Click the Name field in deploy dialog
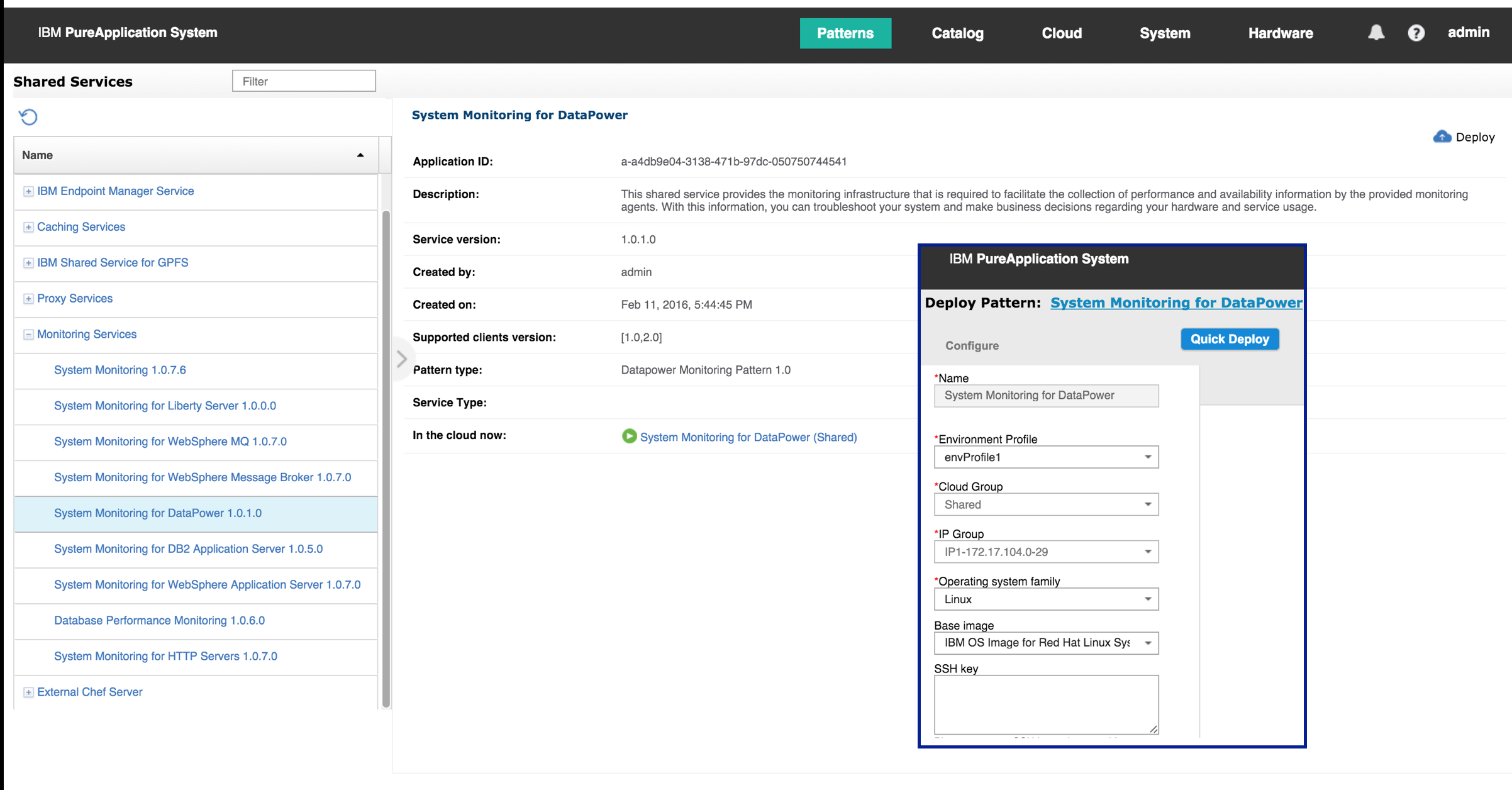This screenshot has width=1512, height=790. tap(1046, 396)
